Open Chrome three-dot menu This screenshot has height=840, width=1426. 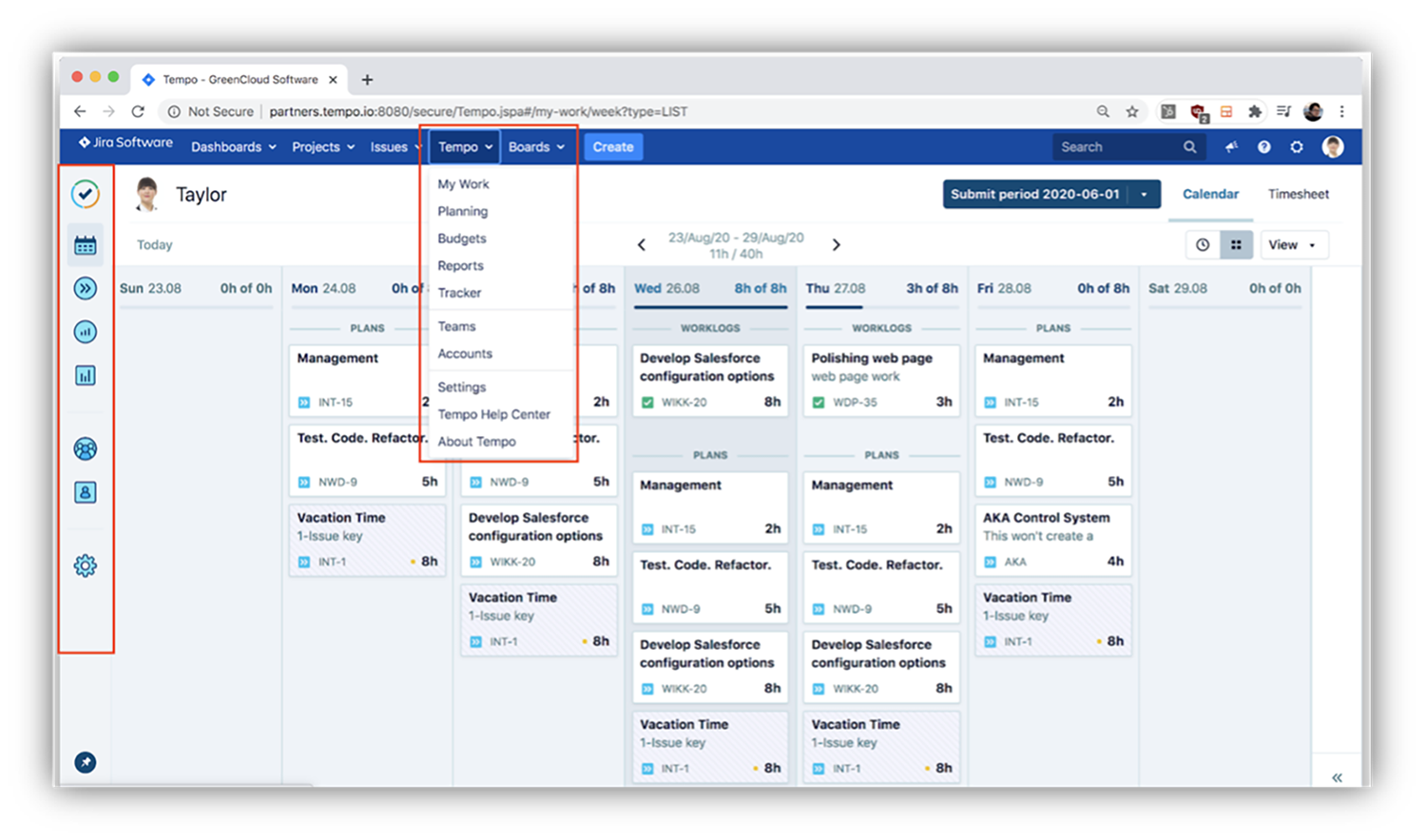(1342, 111)
